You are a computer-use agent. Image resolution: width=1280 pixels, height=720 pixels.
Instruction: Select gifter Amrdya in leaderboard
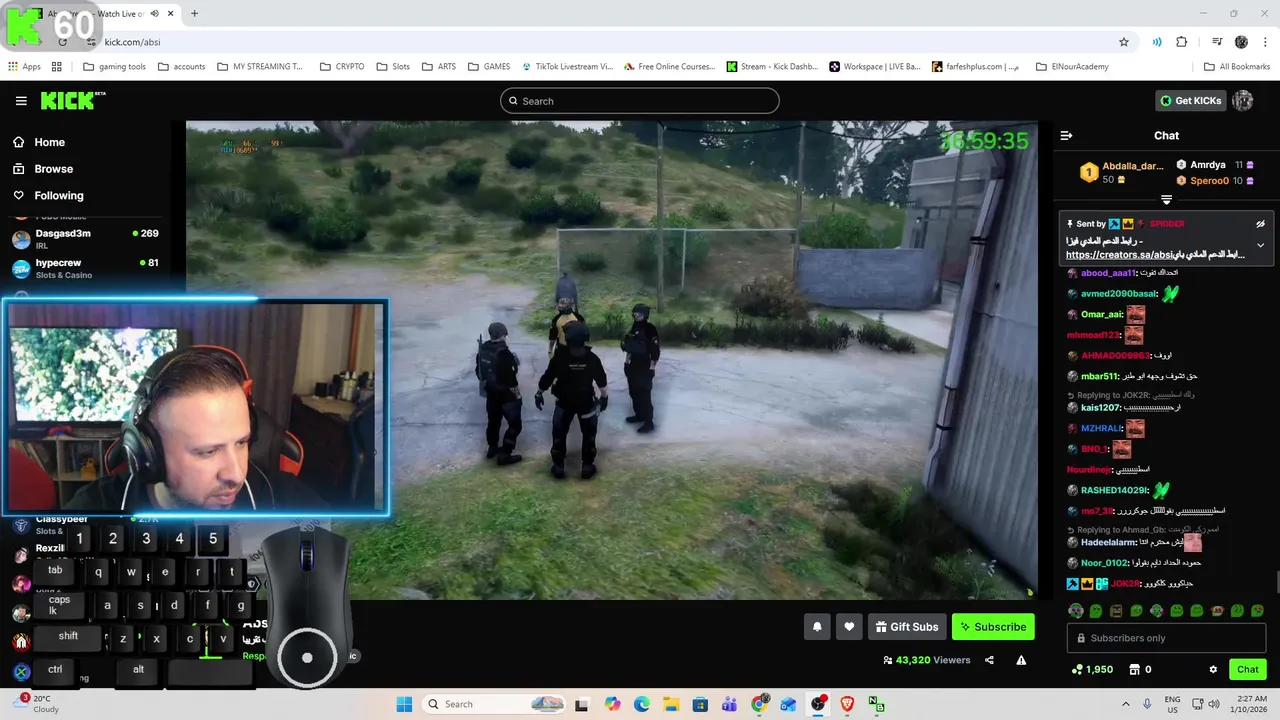1208,165
